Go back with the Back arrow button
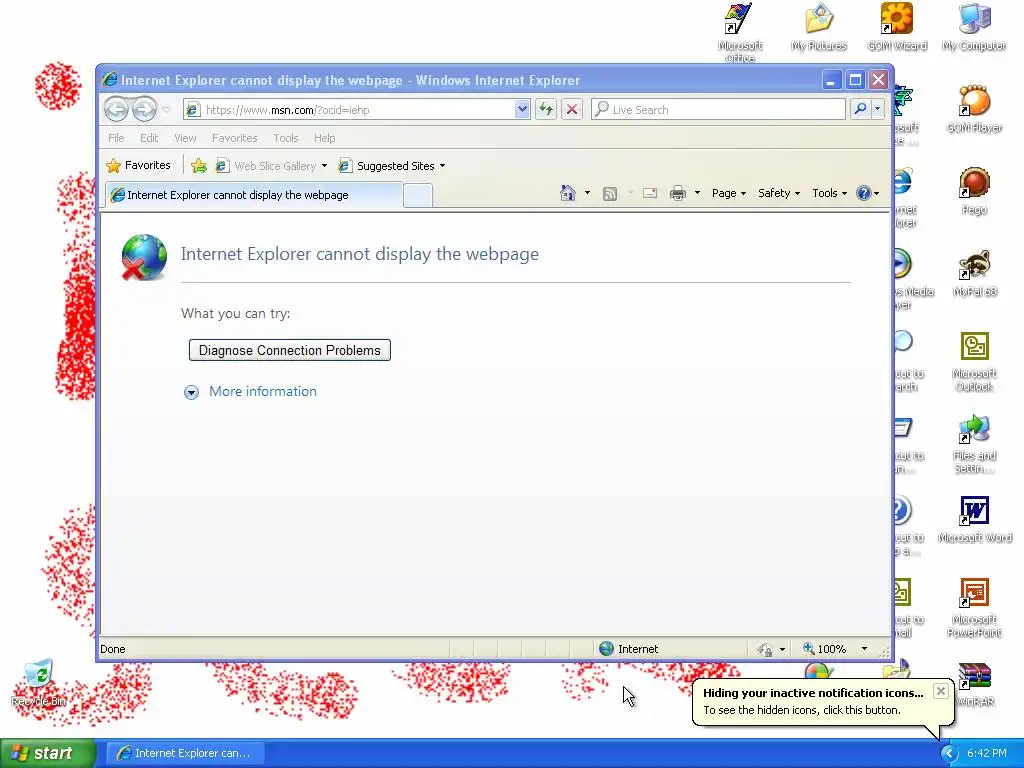This screenshot has height=768, width=1024. click(116, 109)
